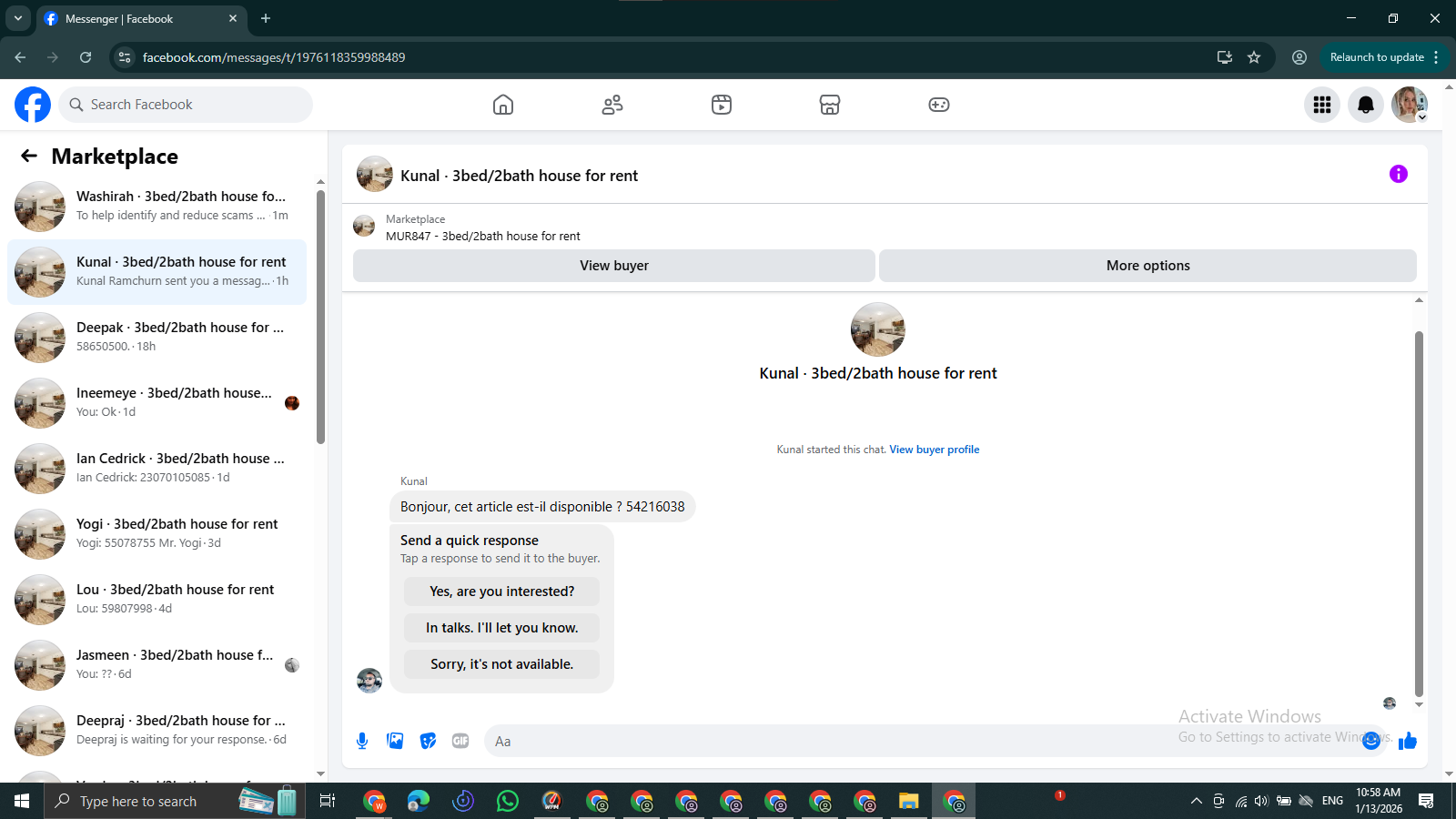This screenshot has width=1456, height=819.
Task: Open a new browser tab
Action: click(x=266, y=18)
